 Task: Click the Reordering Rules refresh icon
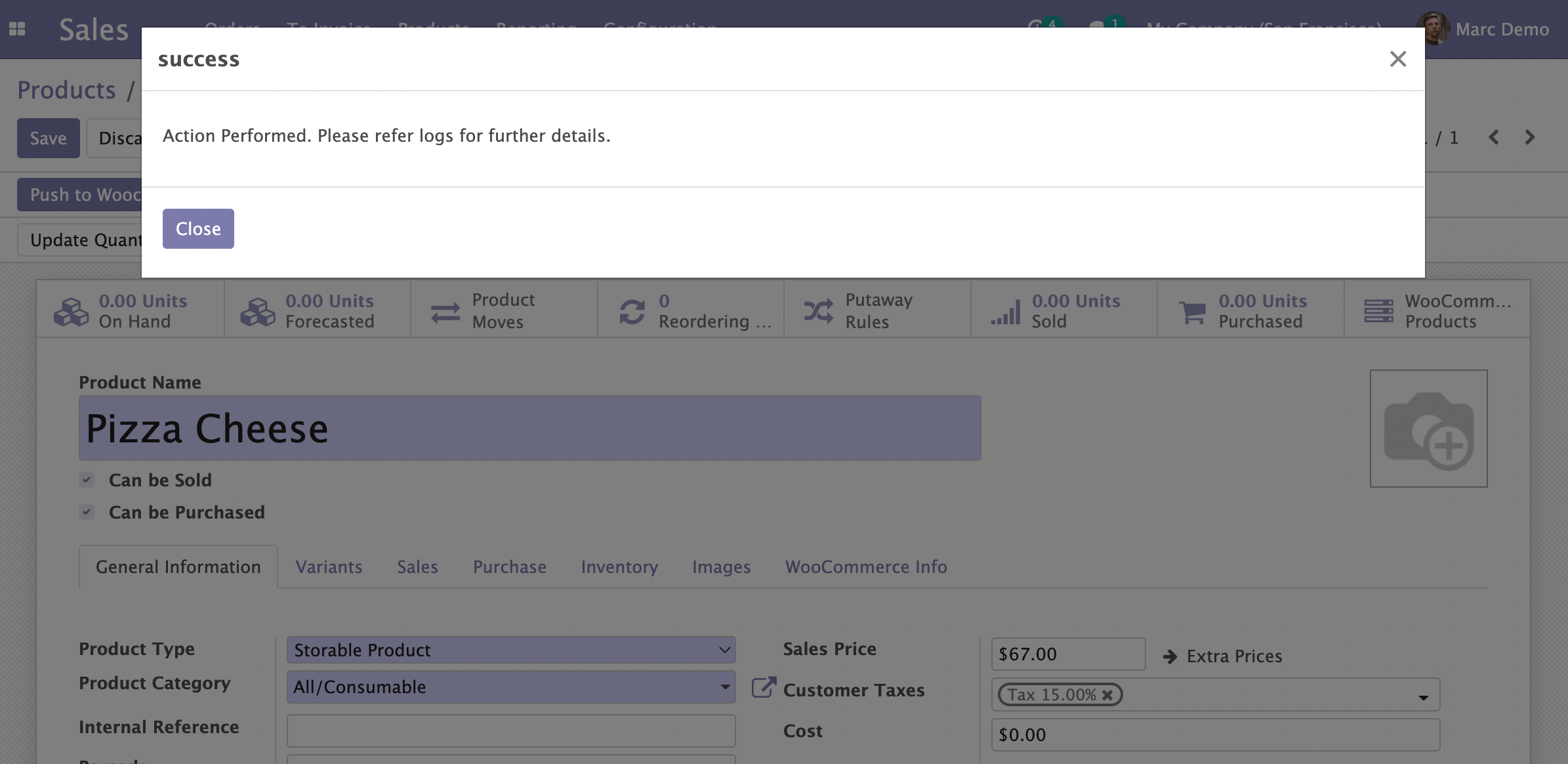pyautogui.click(x=632, y=311)
